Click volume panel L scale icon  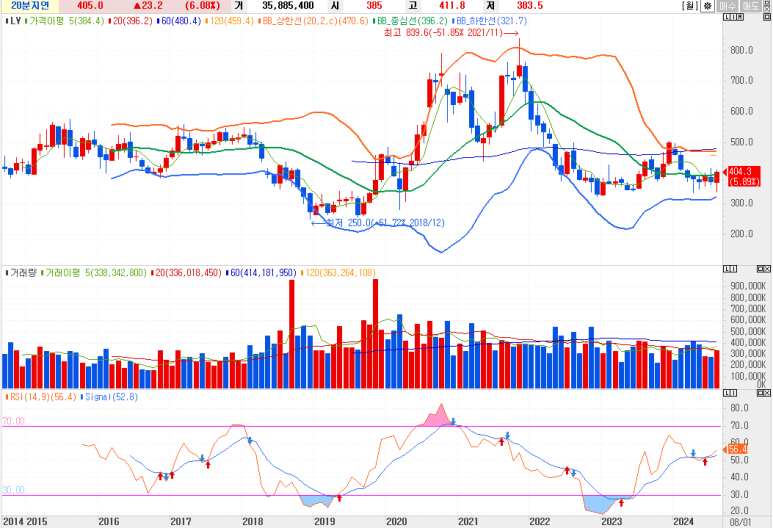(x=727, y=269)
